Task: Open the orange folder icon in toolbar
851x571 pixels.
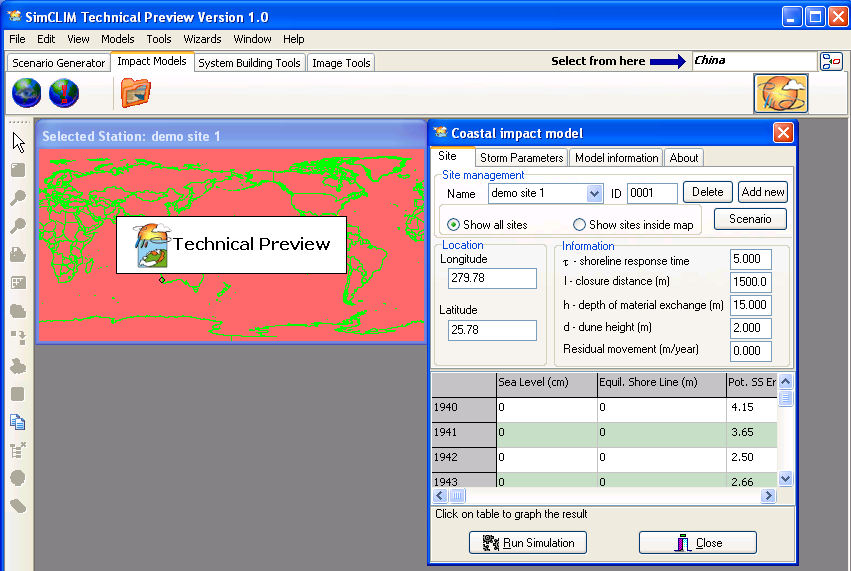Action: (x=135, y=93)
